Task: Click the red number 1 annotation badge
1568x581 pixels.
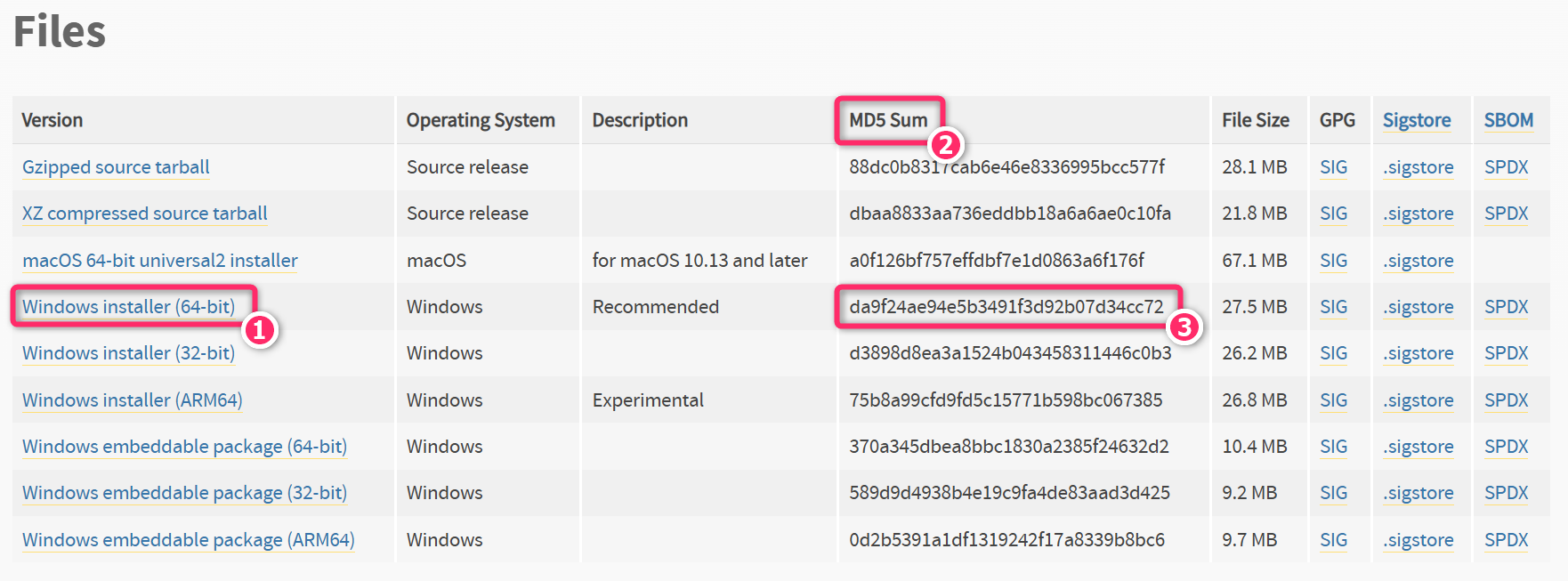Action: pyautogui.click(x=259, y=330)
